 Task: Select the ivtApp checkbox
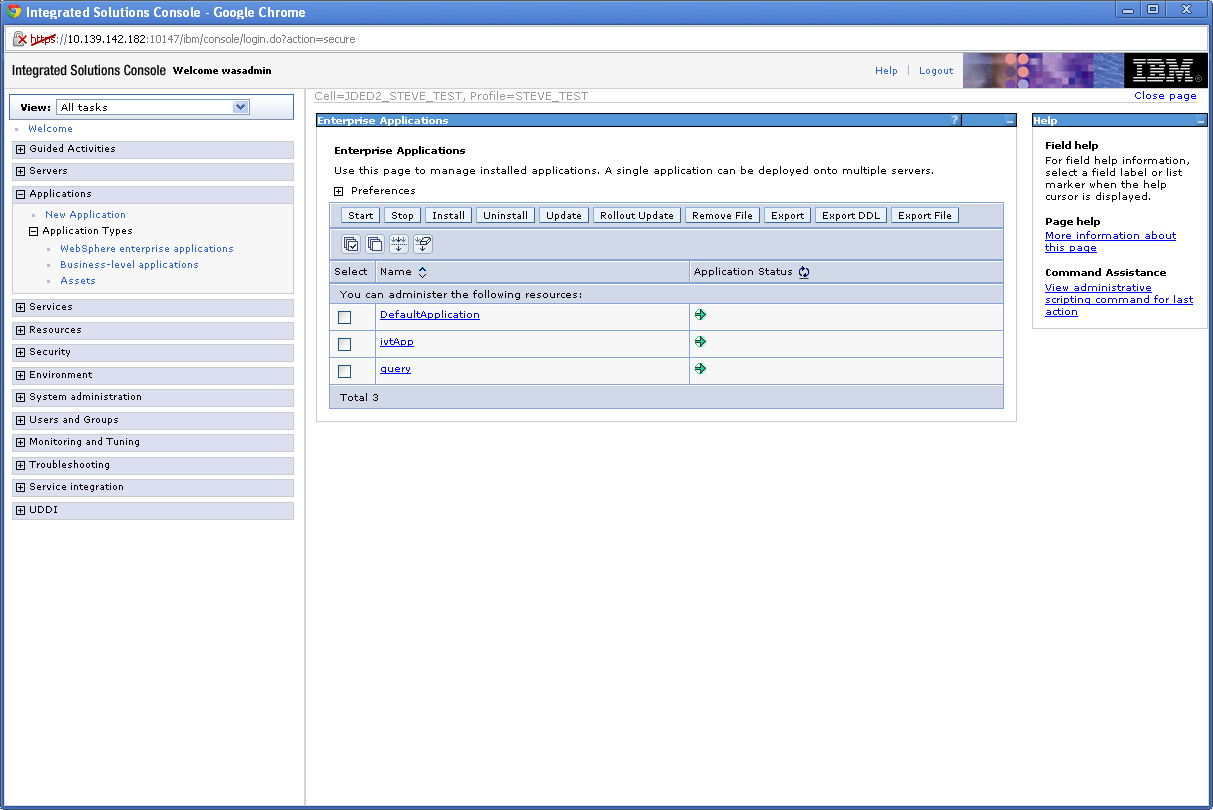tap(345, 344)
